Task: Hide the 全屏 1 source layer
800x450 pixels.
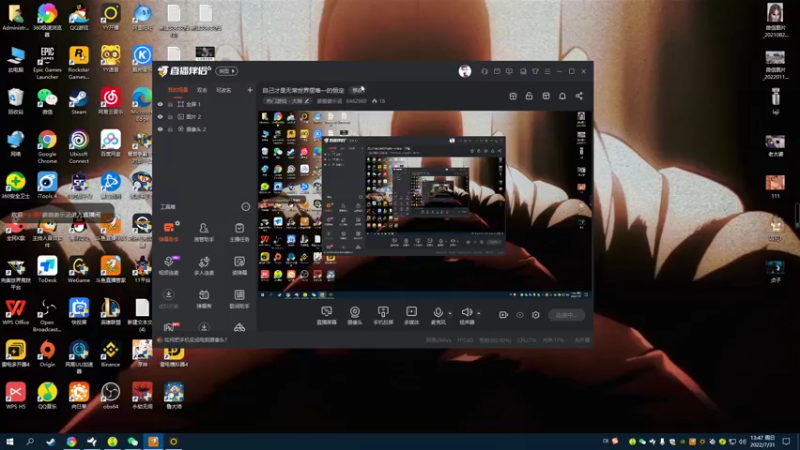Action: [160, 104]
